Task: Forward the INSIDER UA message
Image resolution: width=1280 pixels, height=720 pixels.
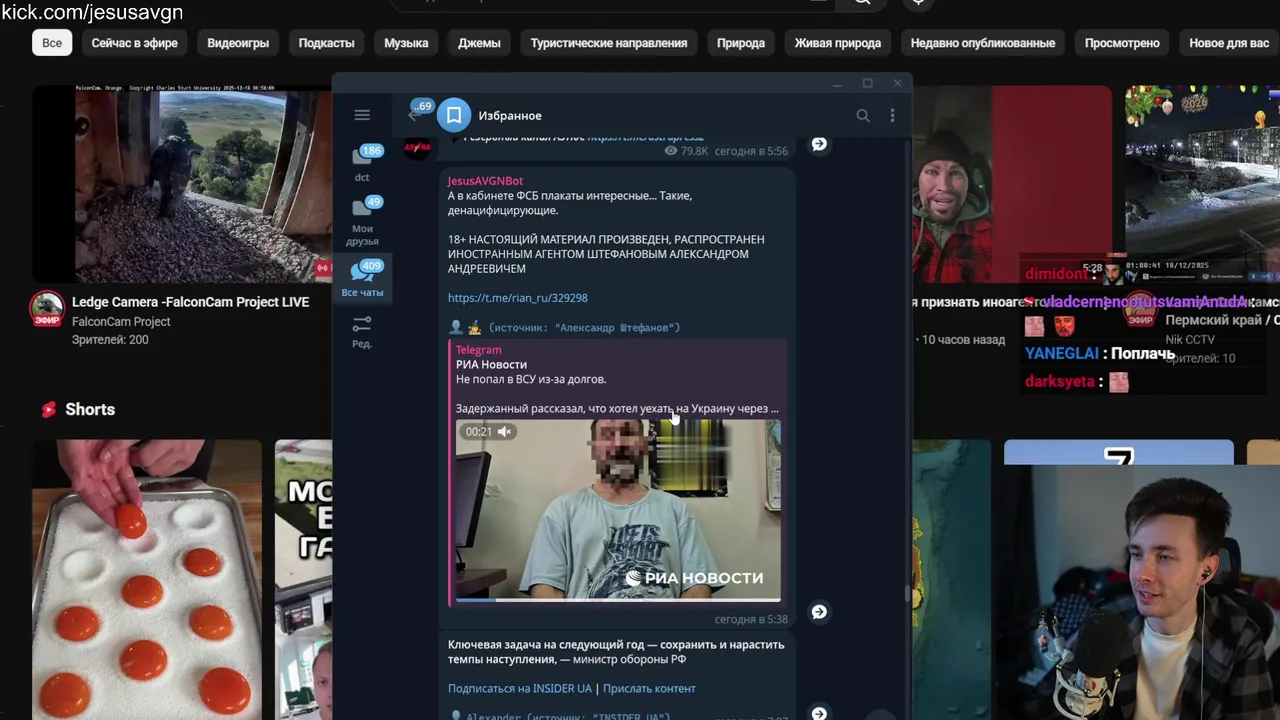Action: (819, 713)
